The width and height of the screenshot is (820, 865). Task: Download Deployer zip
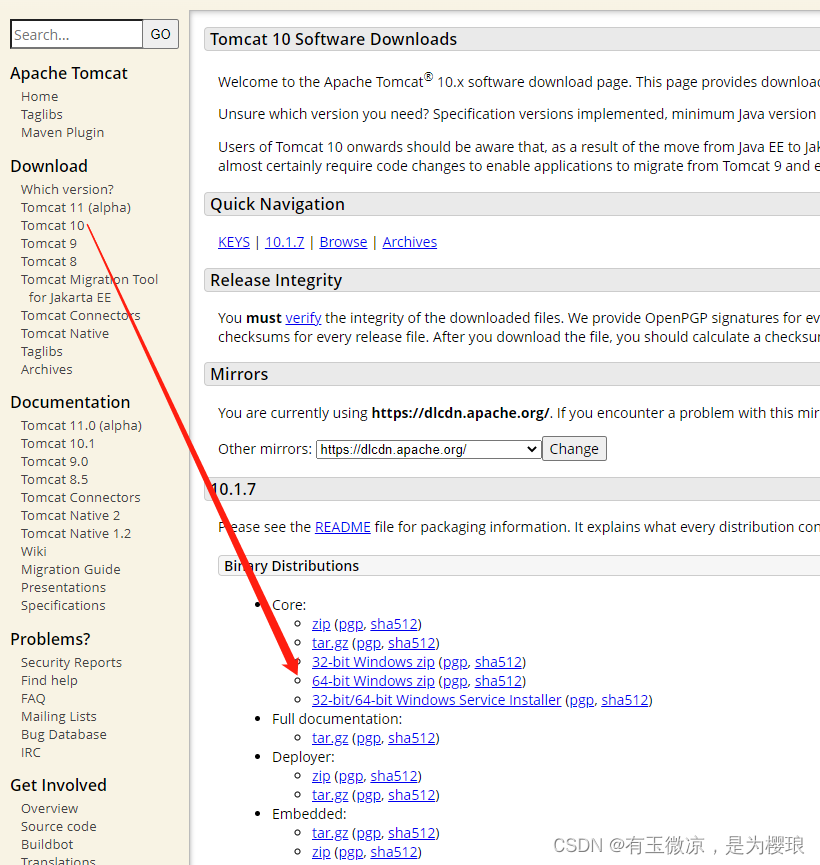pos(321,776)
